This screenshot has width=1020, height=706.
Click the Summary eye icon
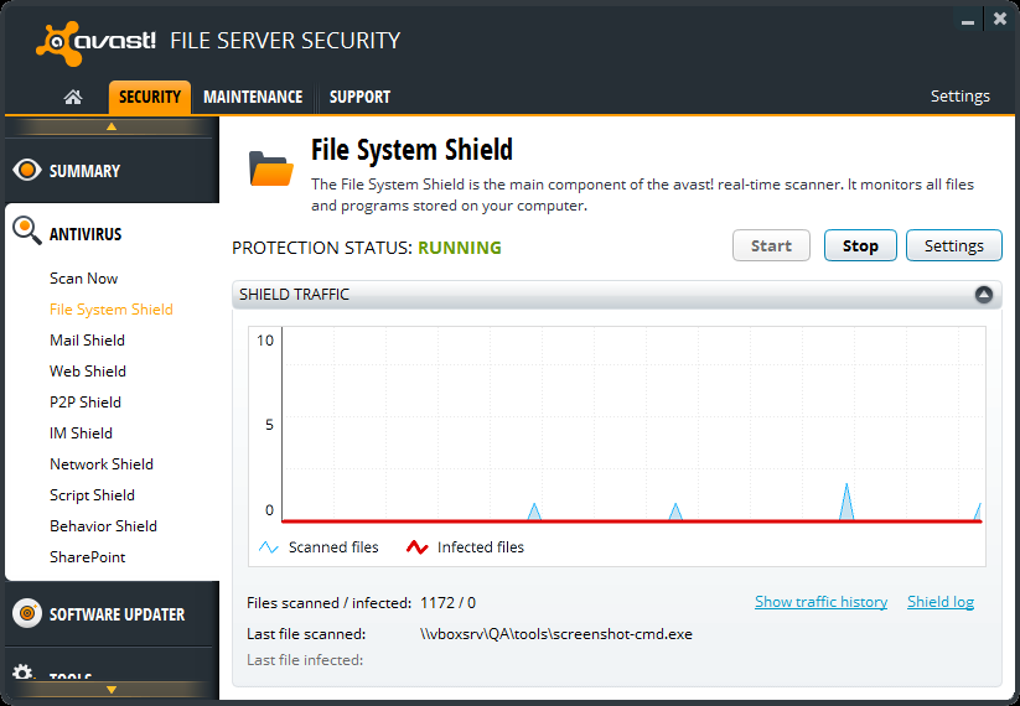pos(27,170)
